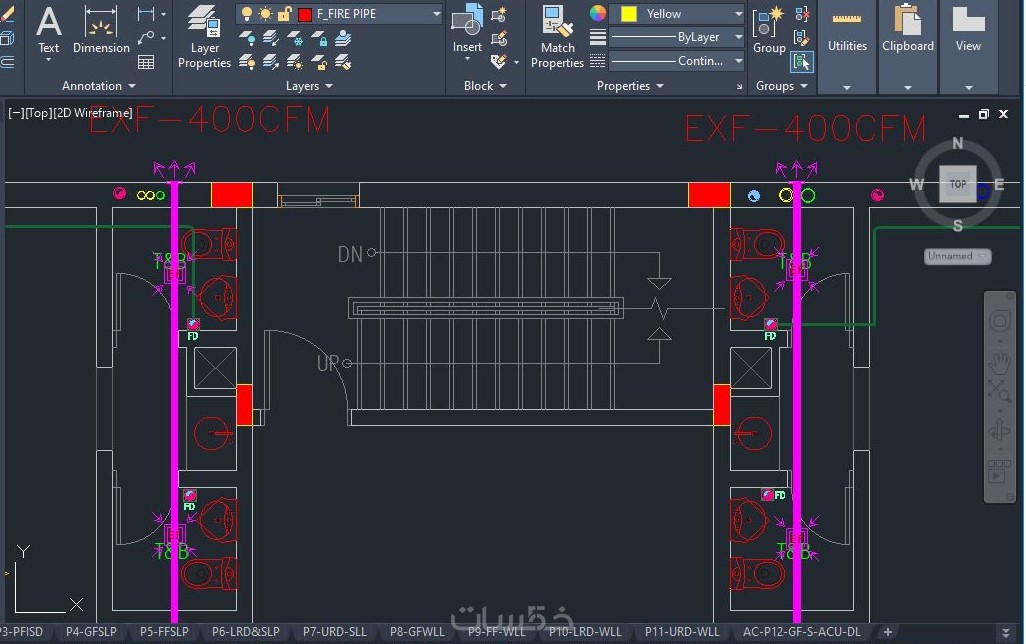Open the Yellow object color dropdown
1026x644 pixels.
pos(739,14)
